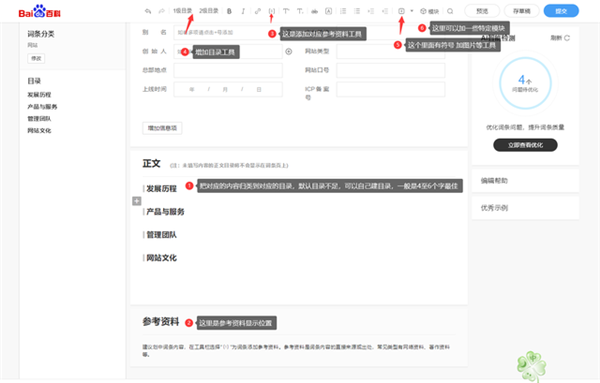Click the 管理团队 heading in 正文
600x383 pixels.
coord(161,235)
